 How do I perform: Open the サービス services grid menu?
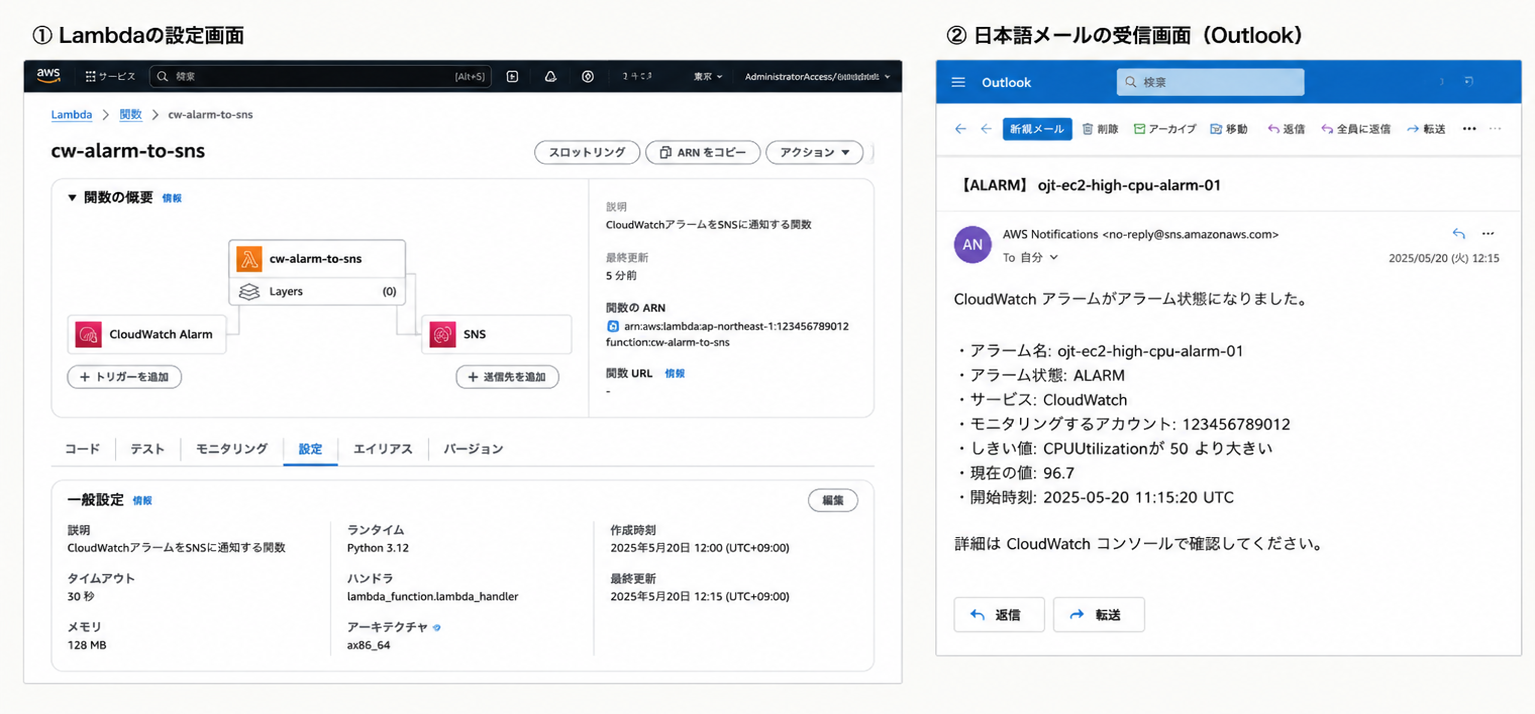[x=110, y=76]
